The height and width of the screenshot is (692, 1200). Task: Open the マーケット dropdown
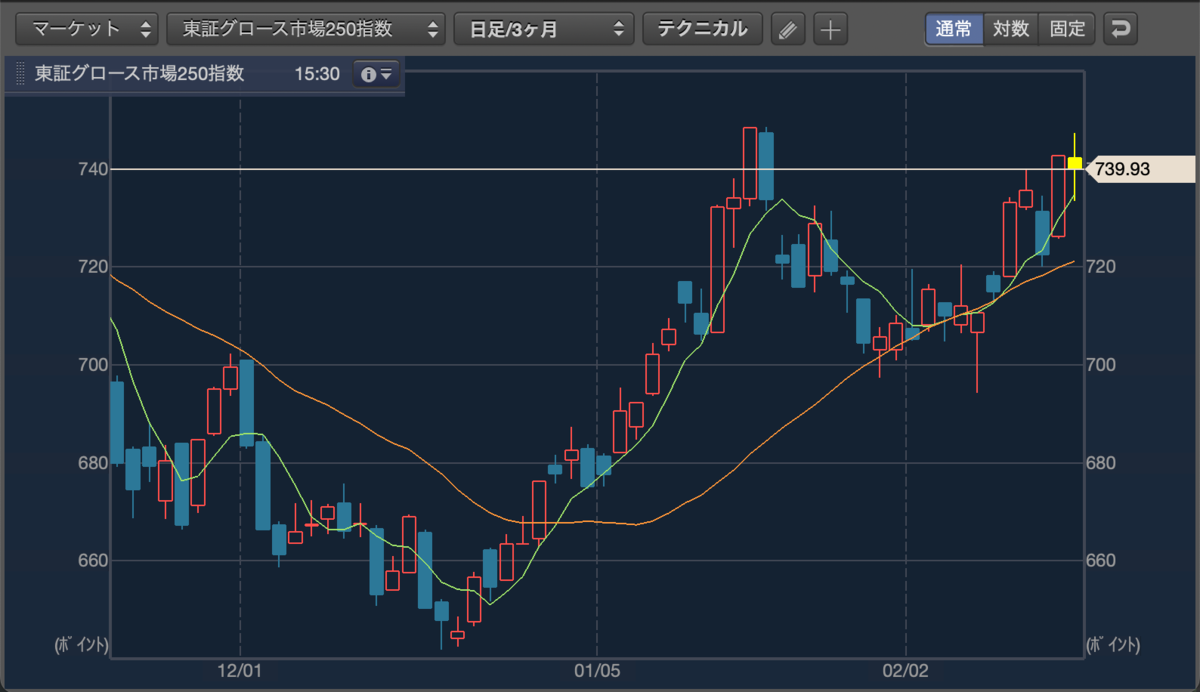coord(88,28)
